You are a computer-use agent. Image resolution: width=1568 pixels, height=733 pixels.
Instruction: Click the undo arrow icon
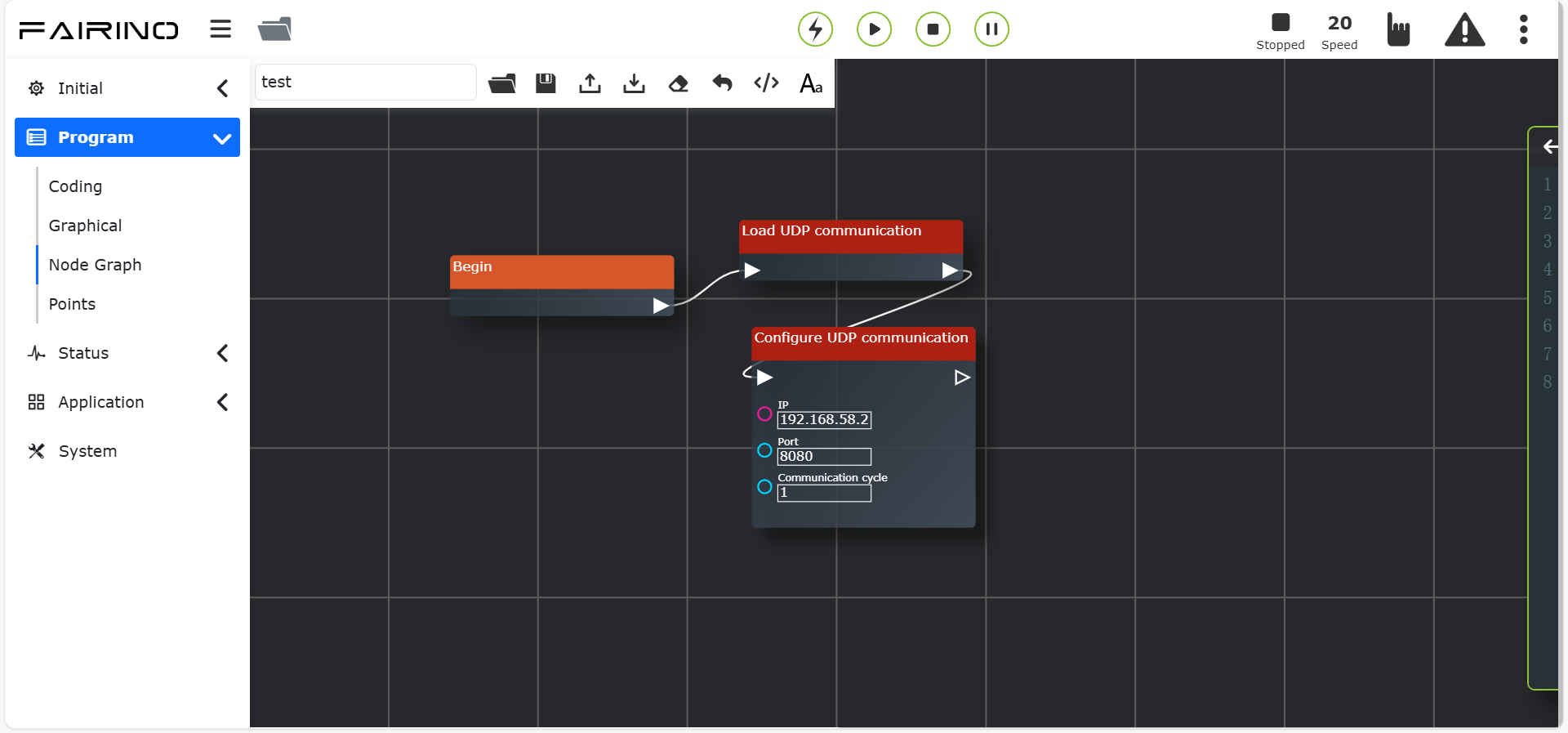click(x=722, y=83)
